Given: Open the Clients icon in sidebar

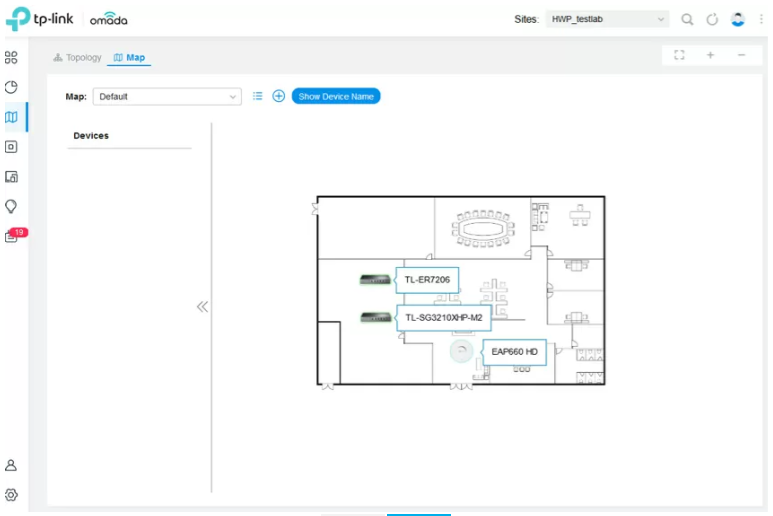Looking at the screenshot, I should [x=11, y=176].
